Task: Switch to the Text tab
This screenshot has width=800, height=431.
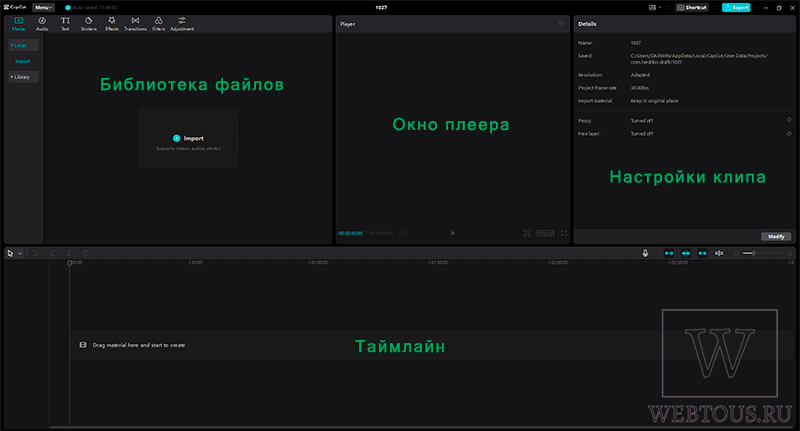Action: (65, 23)
